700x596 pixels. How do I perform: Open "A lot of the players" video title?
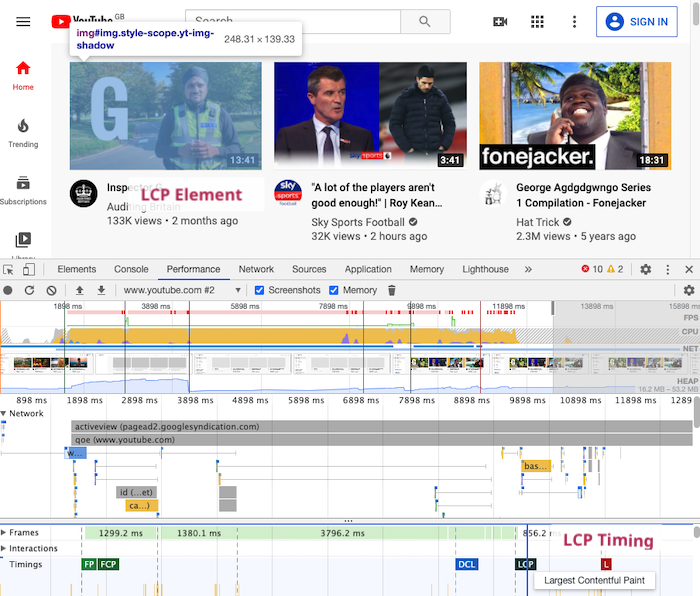tap(377, 195)
